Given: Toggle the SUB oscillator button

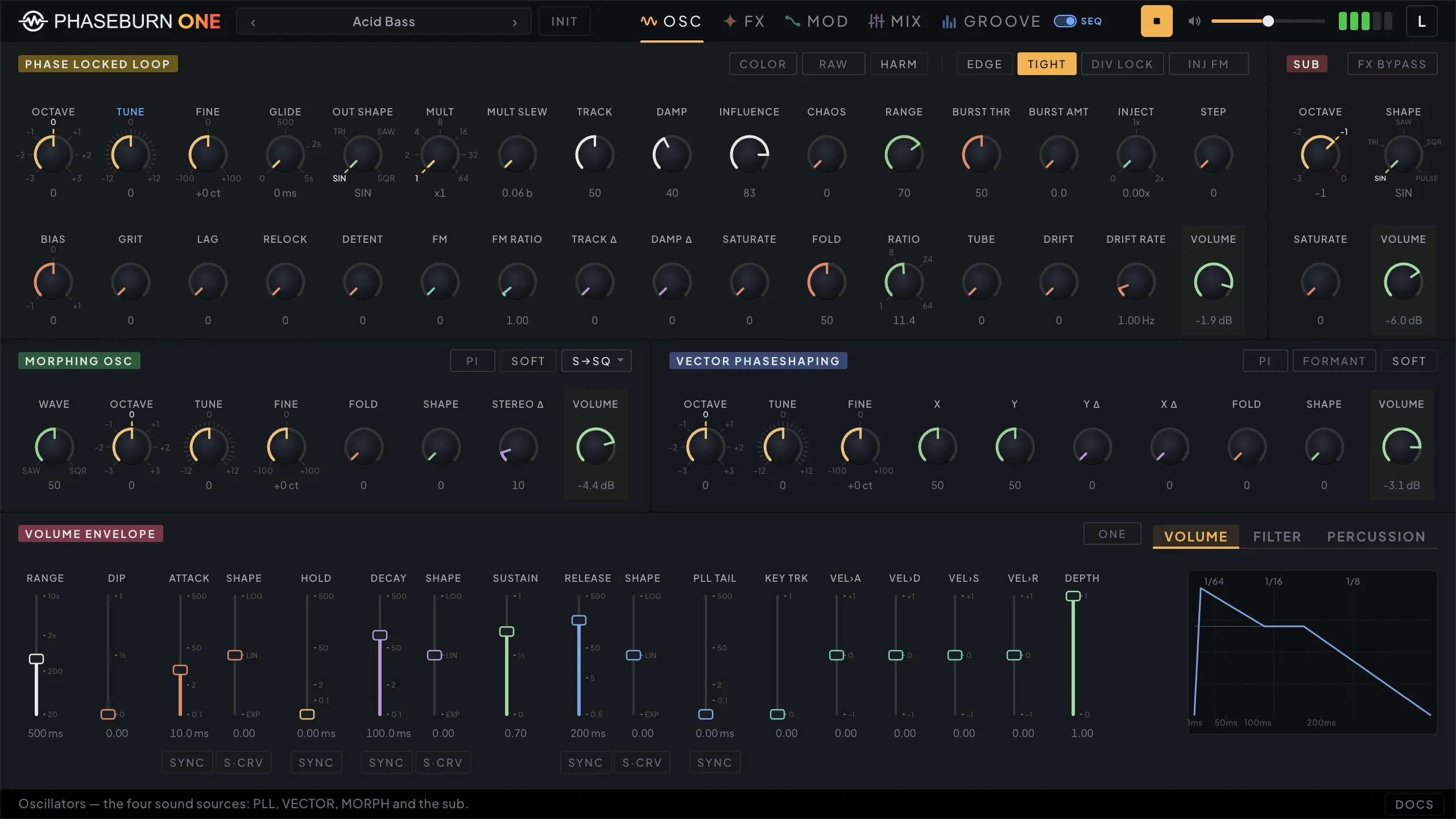Looking at the screenshot, I should point(1306,64).
